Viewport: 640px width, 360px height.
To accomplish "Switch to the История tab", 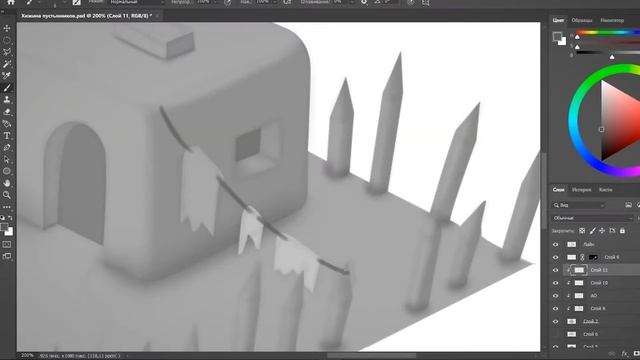I will (x=581, y=190).
